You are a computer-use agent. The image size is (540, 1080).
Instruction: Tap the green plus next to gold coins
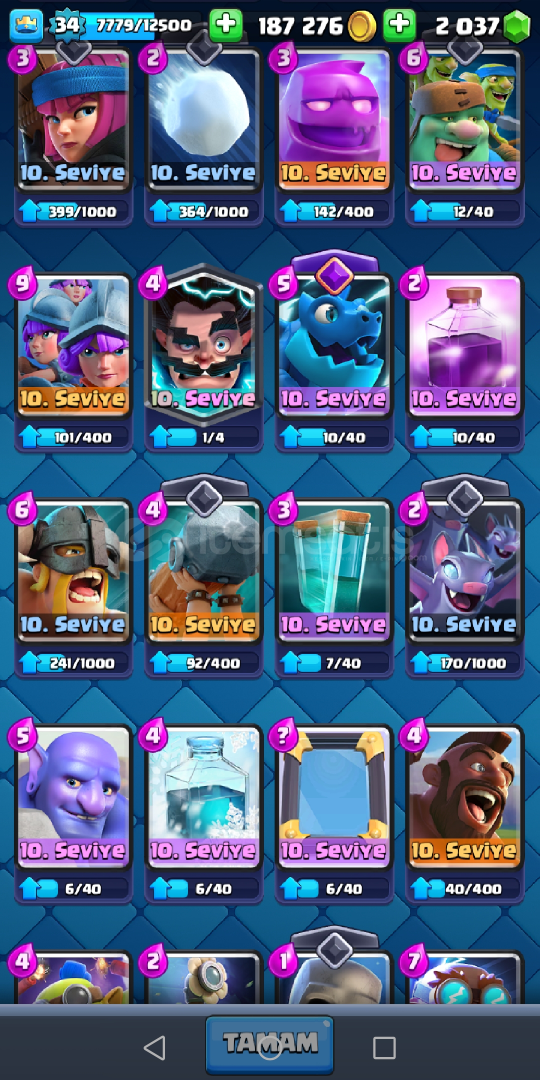click(399, 26)
